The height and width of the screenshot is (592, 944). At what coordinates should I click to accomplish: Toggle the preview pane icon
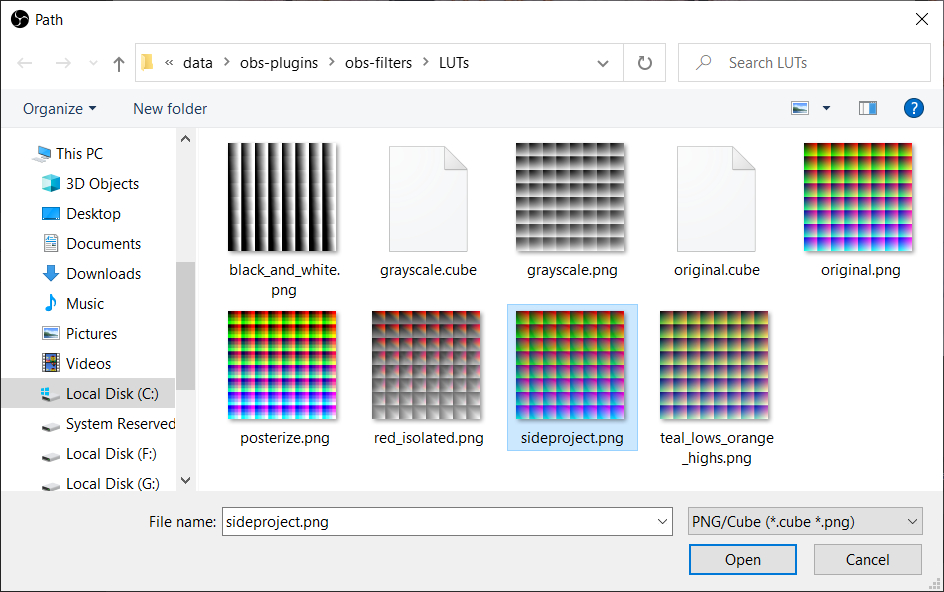[x=866, y=107]
